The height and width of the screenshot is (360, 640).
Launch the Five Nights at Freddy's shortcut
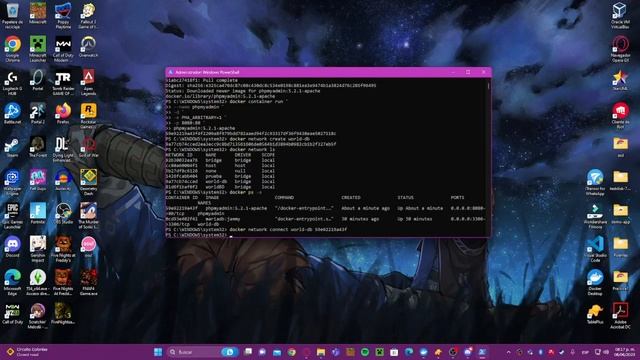pos(63,249)
